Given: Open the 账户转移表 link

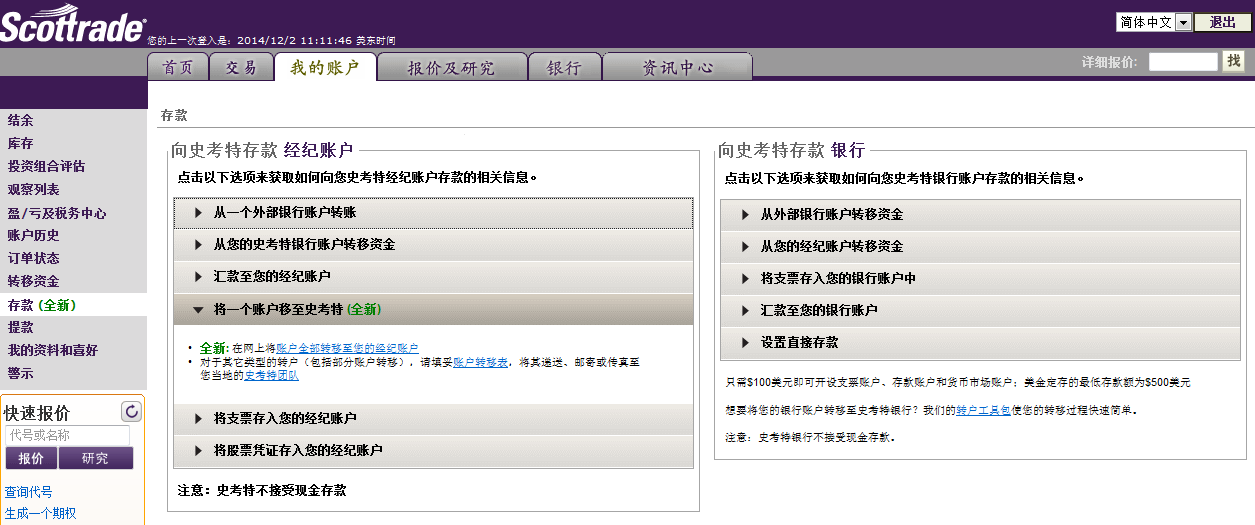Looking at the screenshot, I should pos(478,362).
